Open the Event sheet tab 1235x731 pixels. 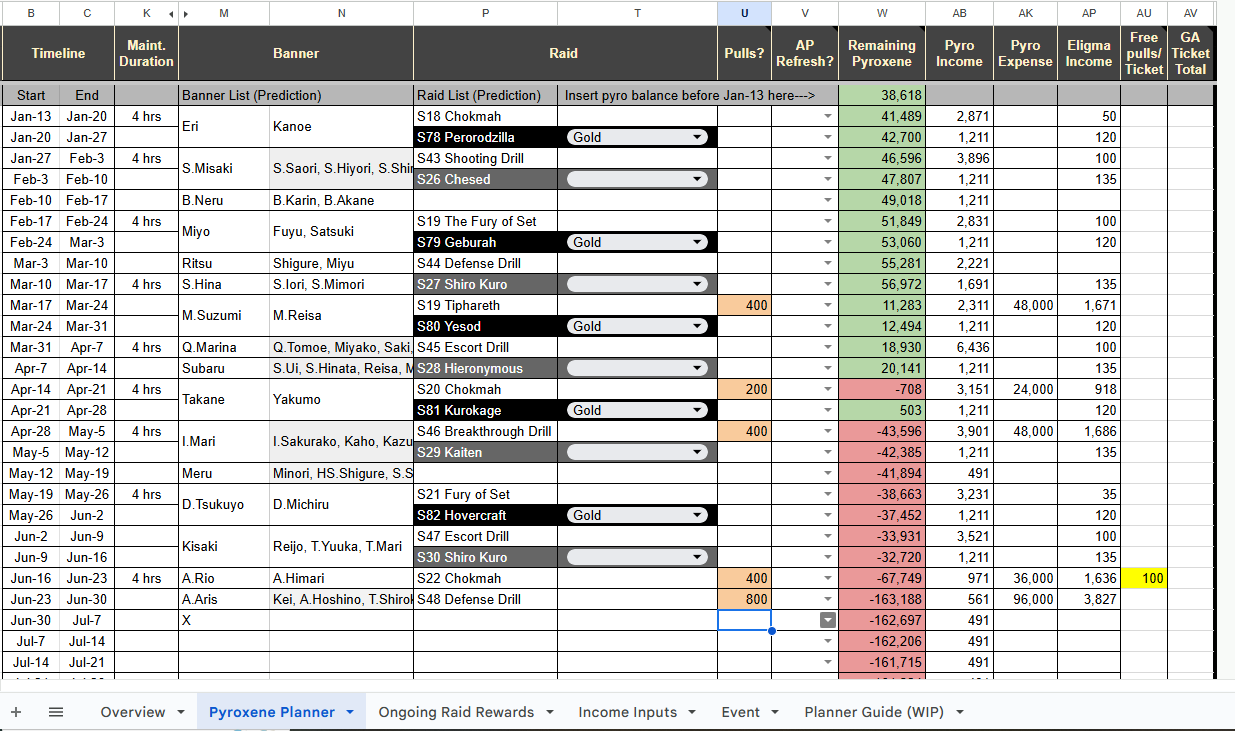(741, 712)
